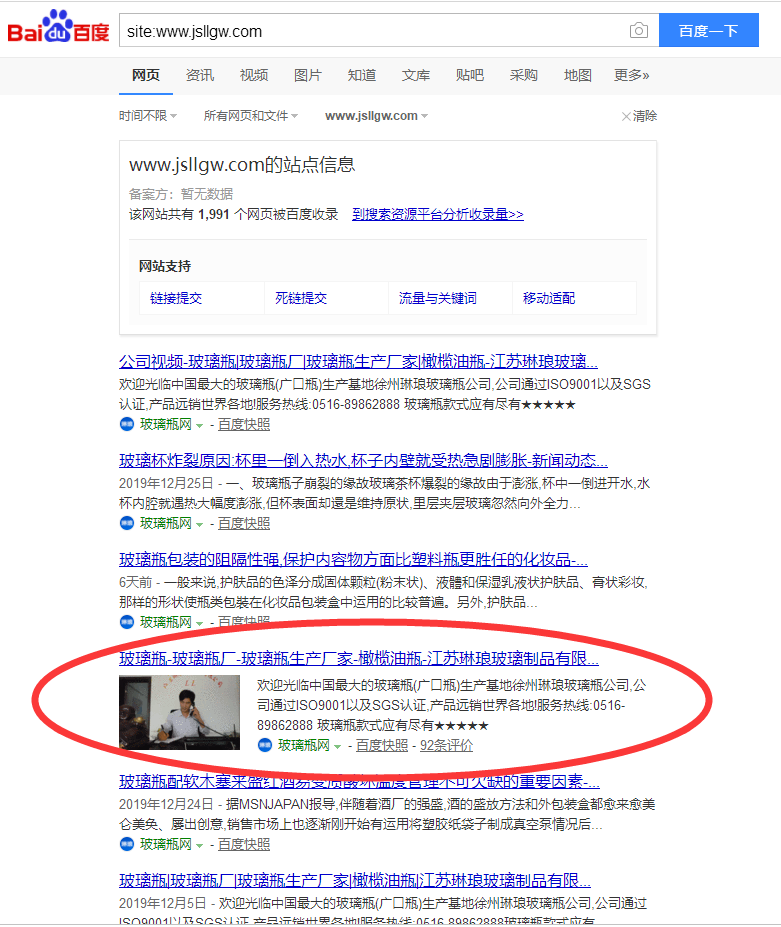This screenshot has width=781, height=927.
Task: Open 百度快照 under 玻璃瓶配软木塞 result
Action: 244,844
